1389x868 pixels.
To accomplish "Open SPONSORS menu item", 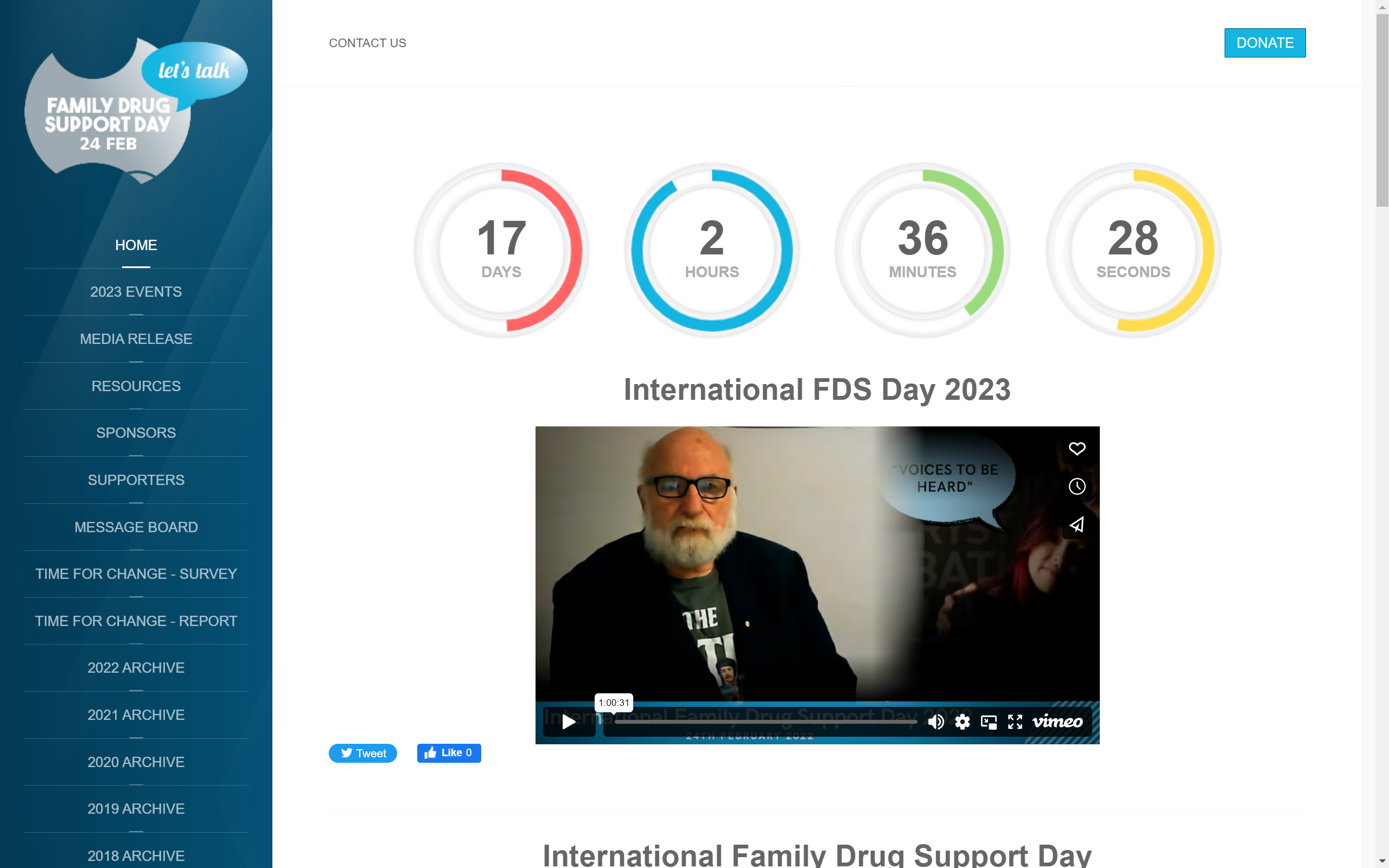I will click(x=136, y=433).
